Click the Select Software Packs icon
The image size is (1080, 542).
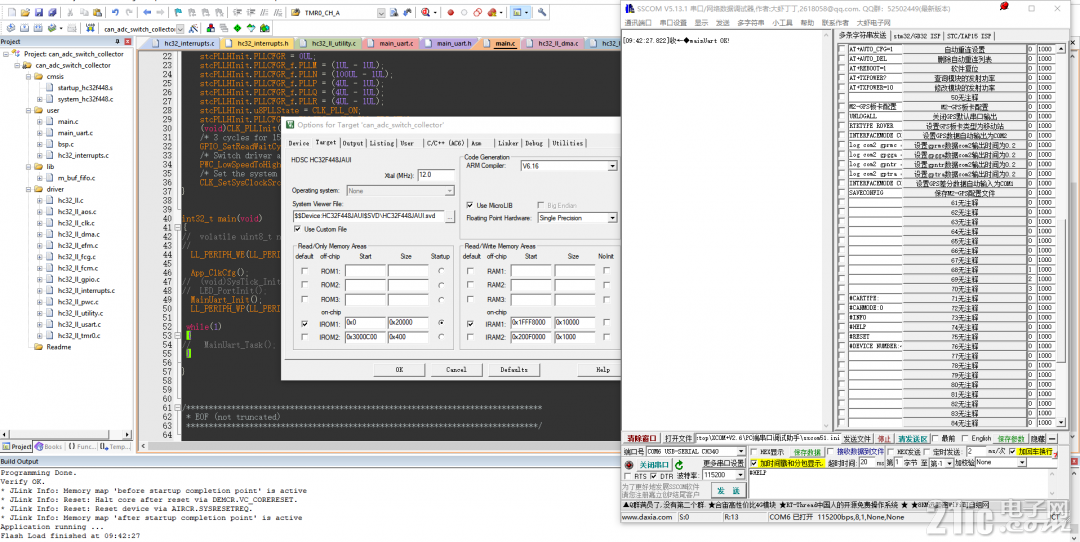pos(251,29)
